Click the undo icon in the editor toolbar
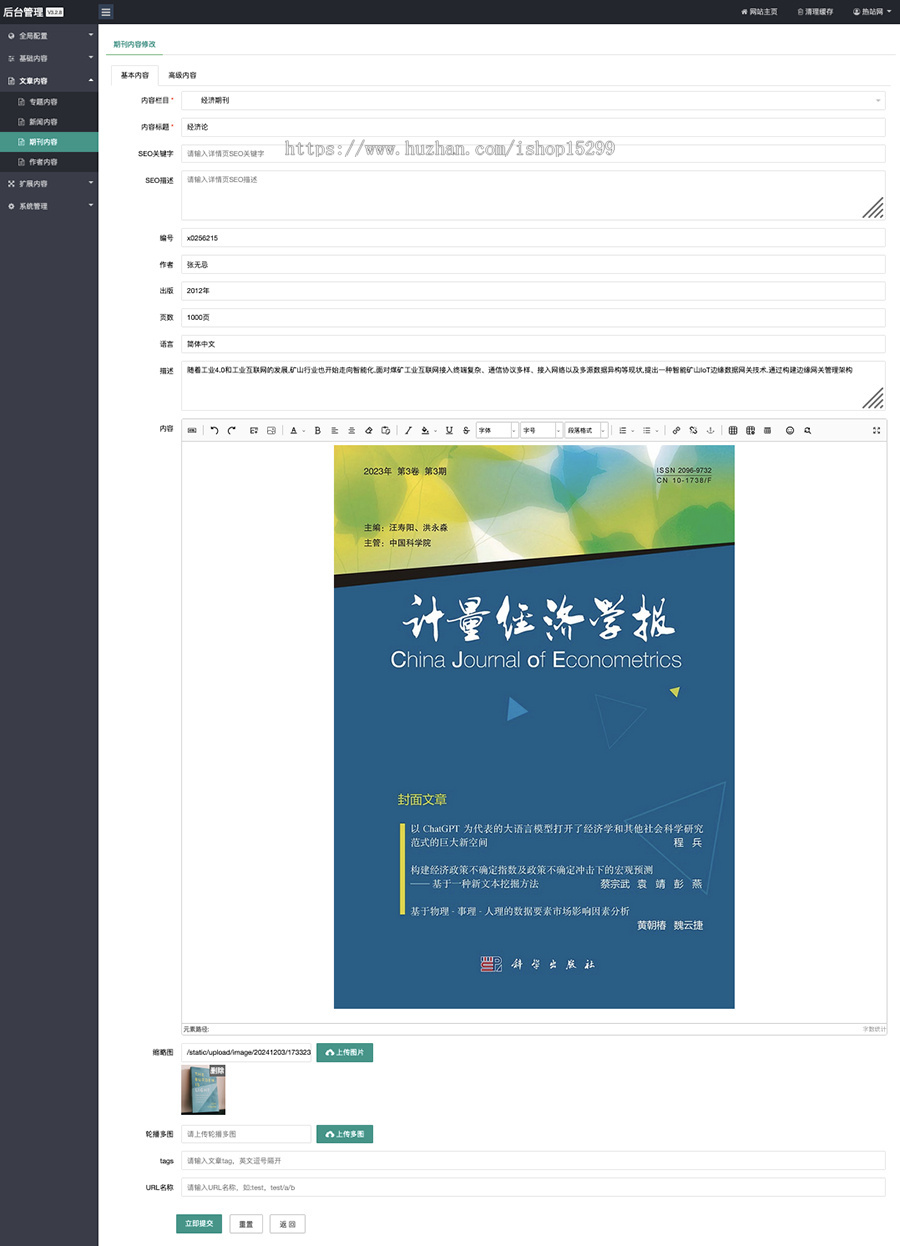This screenshot has width=900, height=1246. pyautogui.click(x=214, y=430)
